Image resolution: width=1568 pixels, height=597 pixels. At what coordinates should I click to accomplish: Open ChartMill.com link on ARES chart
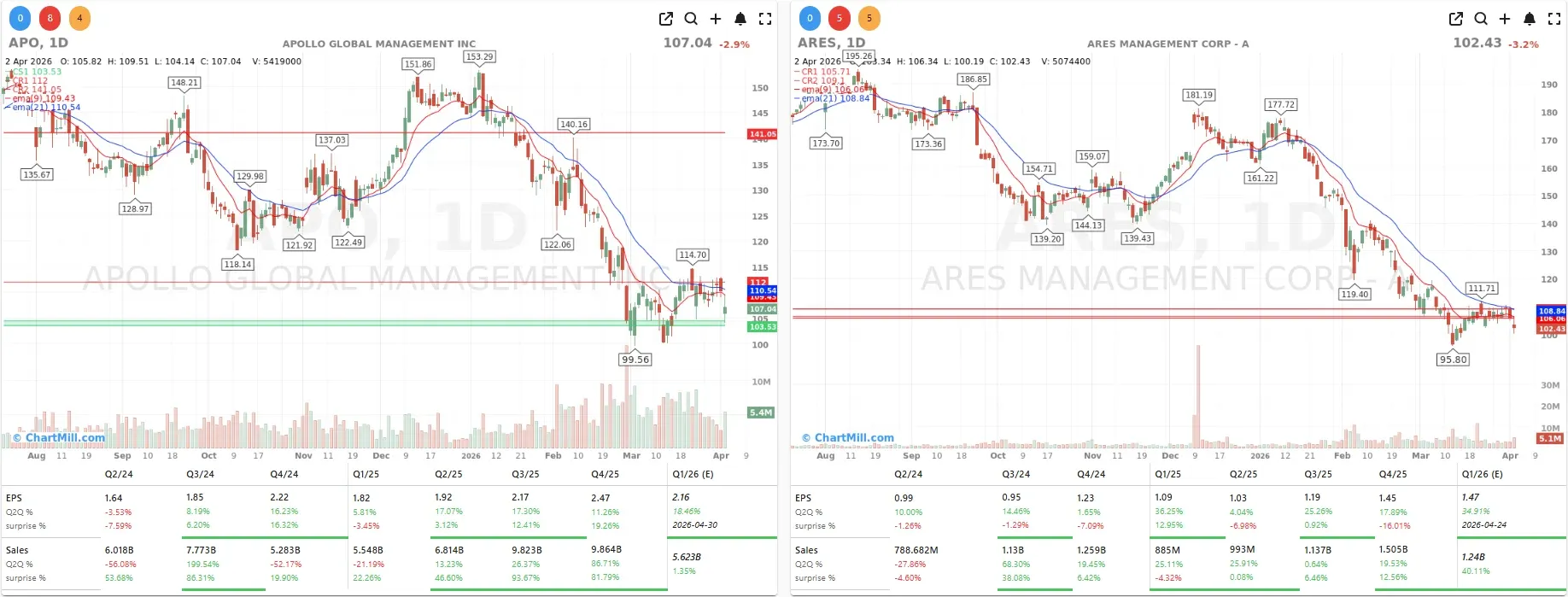click(848, 437)
